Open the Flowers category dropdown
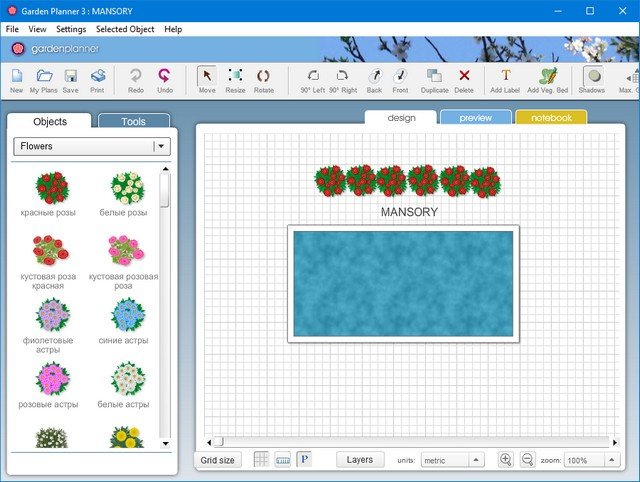Screen dimensions: 640x482 tap(92, 146)
